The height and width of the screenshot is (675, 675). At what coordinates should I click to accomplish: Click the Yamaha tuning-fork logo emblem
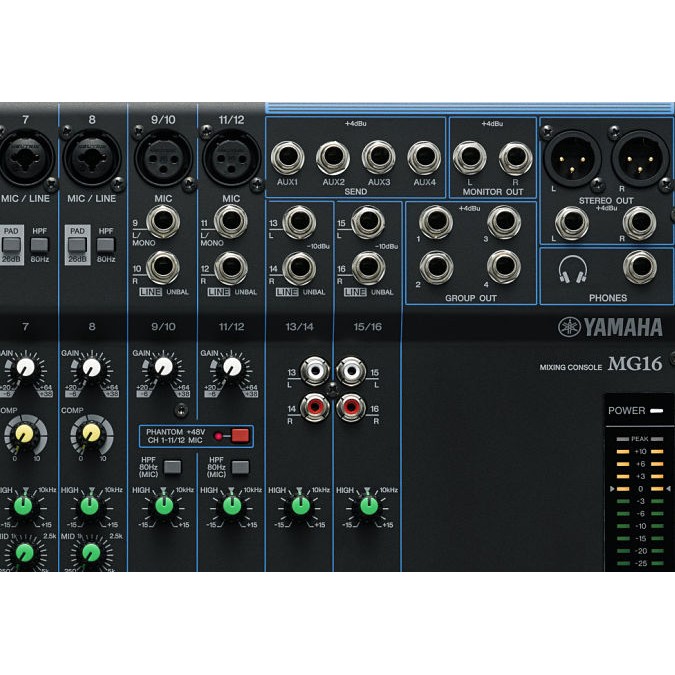point(570,327)
